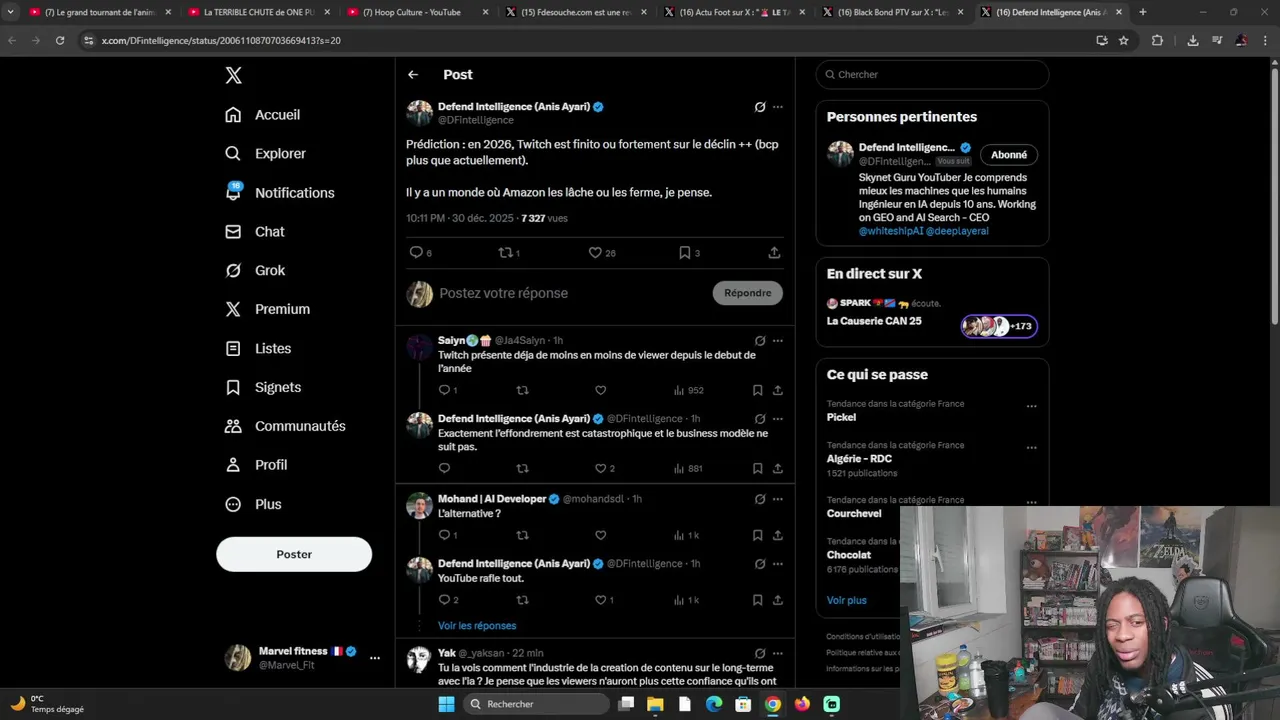Click the X logo in sidebar
This screenshot has height=720, width=1280.
(233, 75)
